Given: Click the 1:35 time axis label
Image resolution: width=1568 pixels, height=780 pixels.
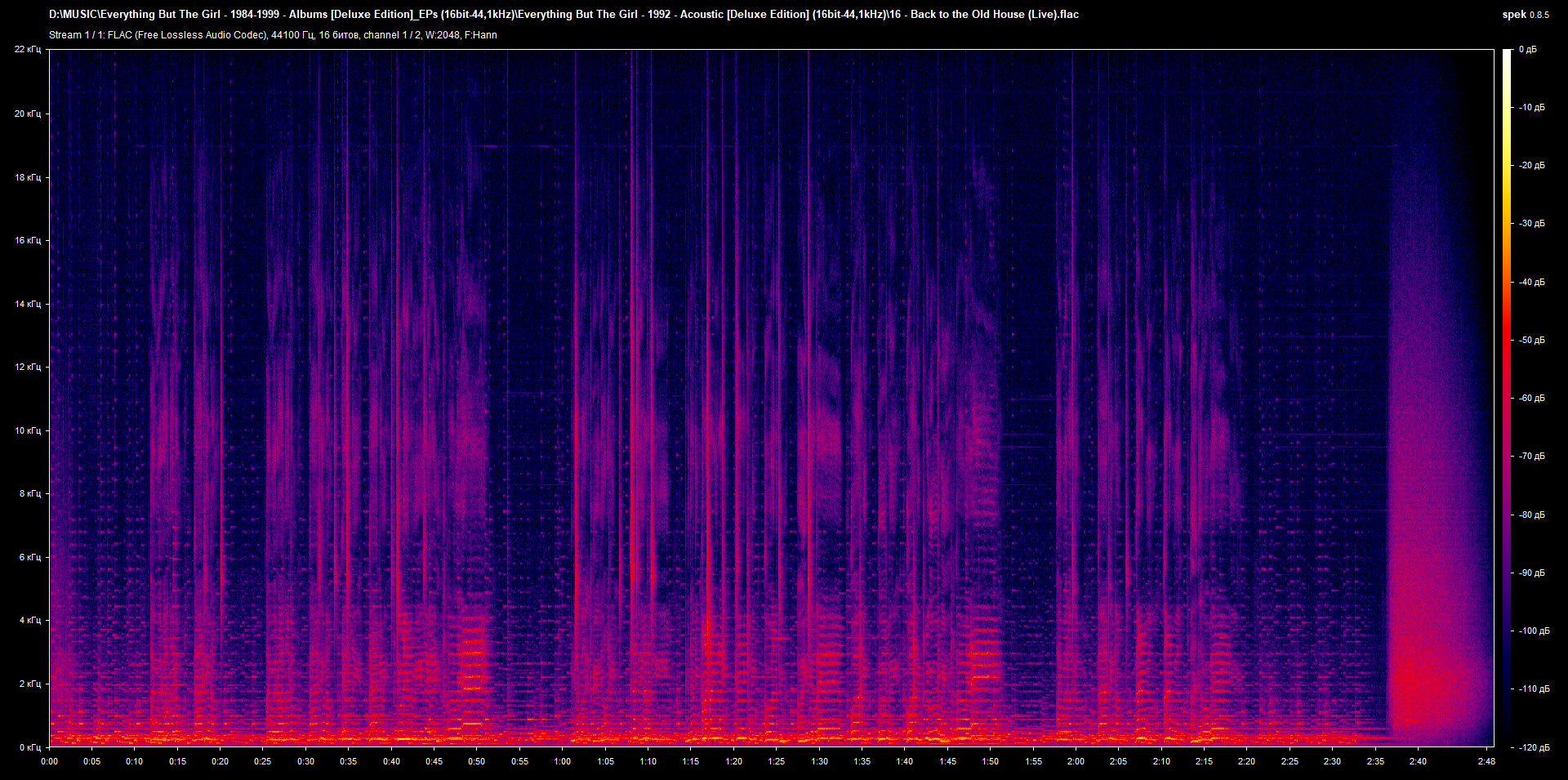Looking at the screenshot, I should coord(862,761).
